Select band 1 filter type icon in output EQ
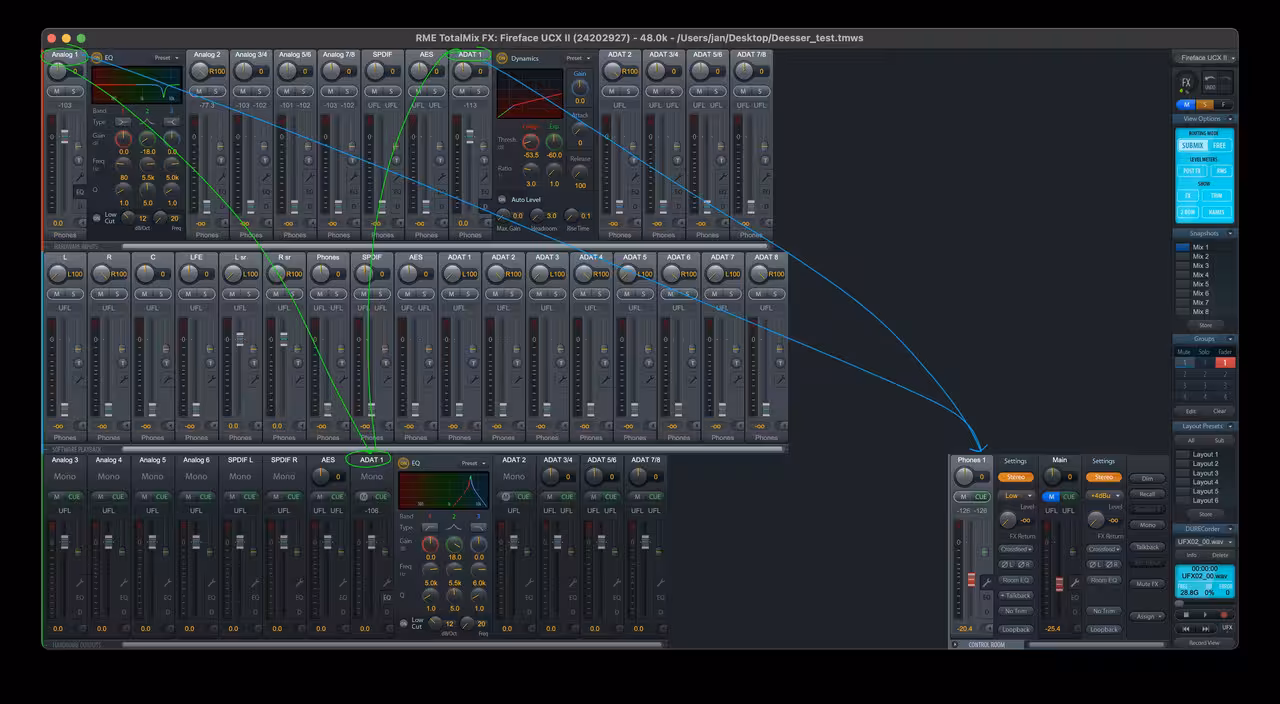 (x=430, y=527)
